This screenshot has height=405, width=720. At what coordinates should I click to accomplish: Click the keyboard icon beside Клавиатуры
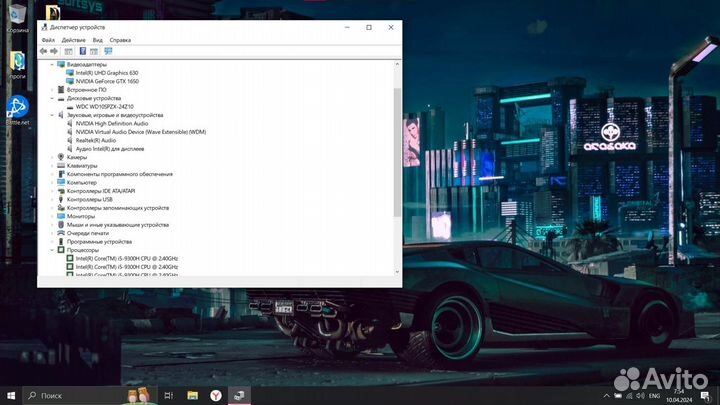tap(61, 166)
